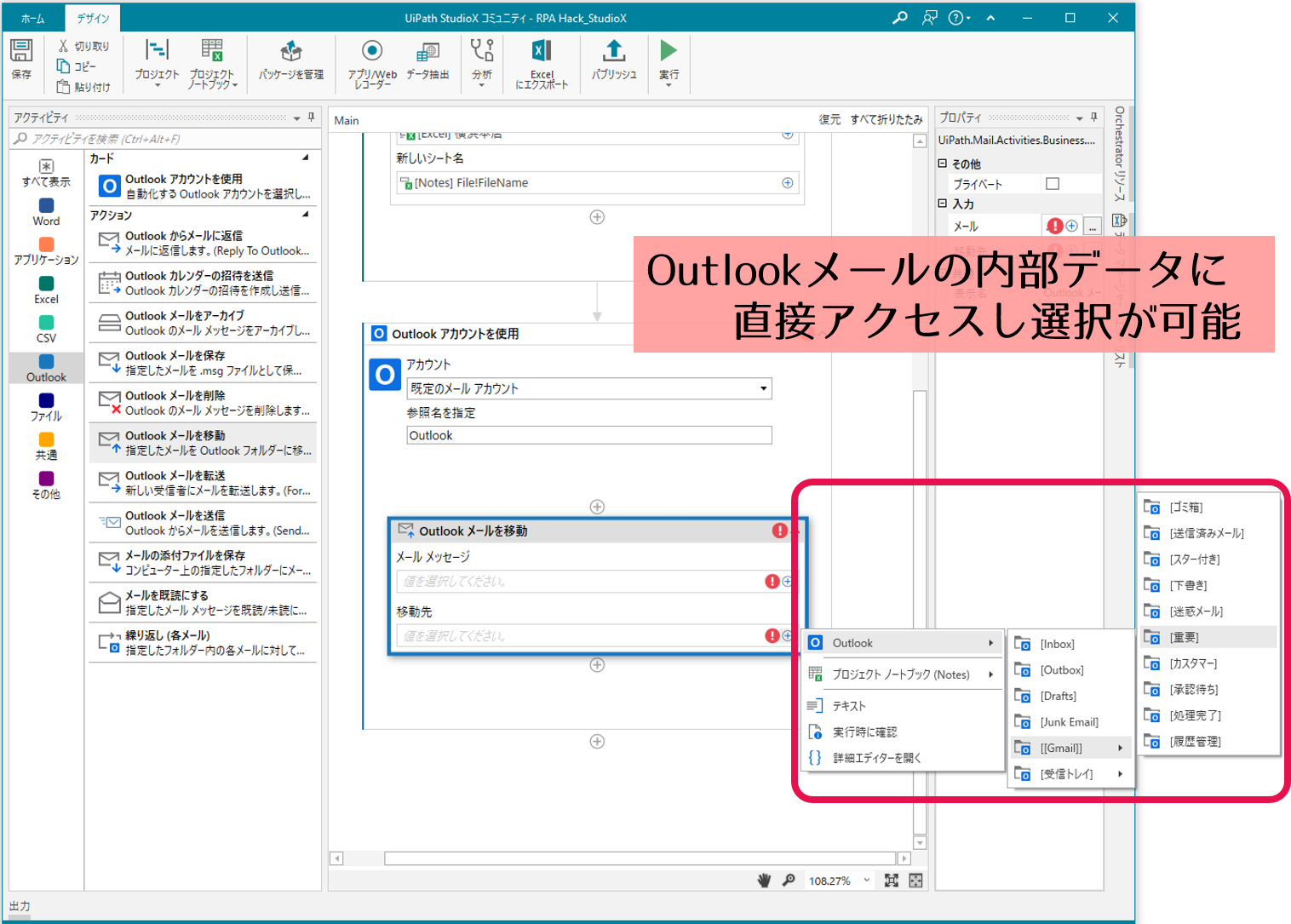Select Outlook メールを転送 activity
1291x924 pixels.
pos(203,484)
